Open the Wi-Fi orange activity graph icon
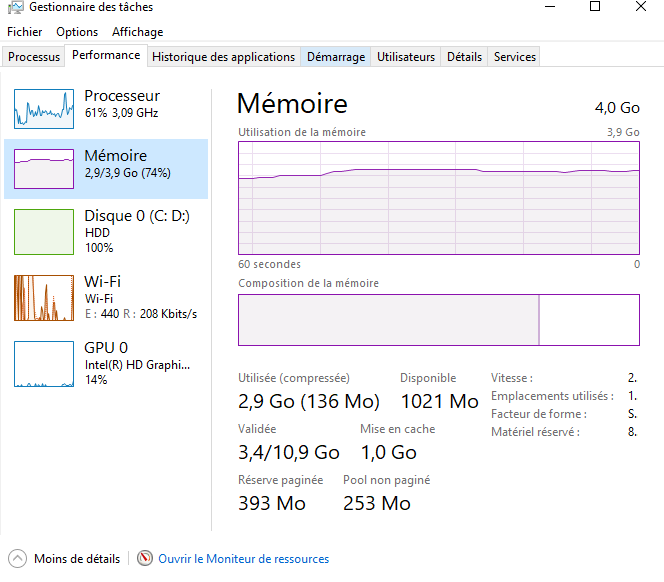Viewport: 664px width, 582px height. pos(43,298)
